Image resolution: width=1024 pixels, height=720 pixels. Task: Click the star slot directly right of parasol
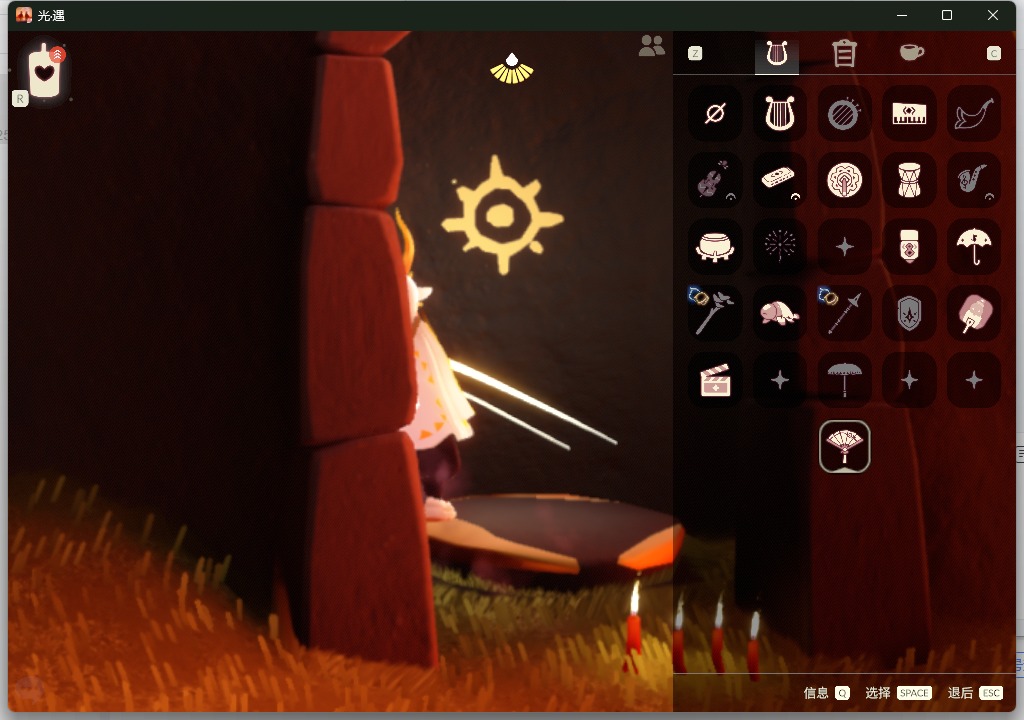909,380
